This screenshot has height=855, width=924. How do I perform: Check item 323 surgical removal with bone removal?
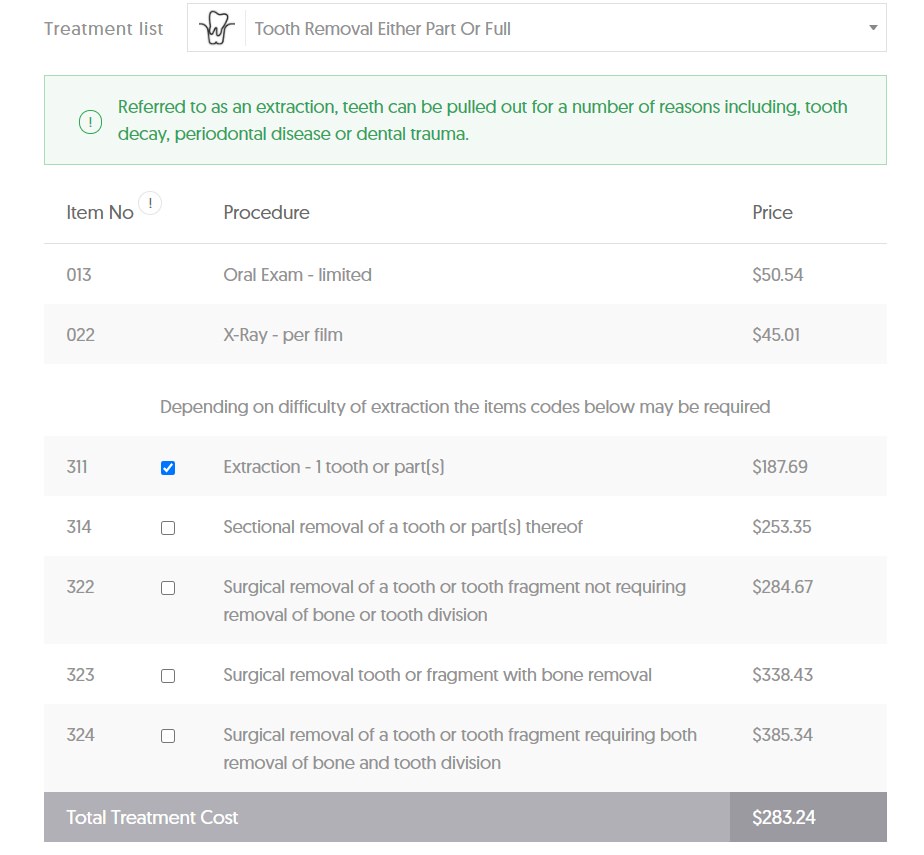[x=168, y=676]
